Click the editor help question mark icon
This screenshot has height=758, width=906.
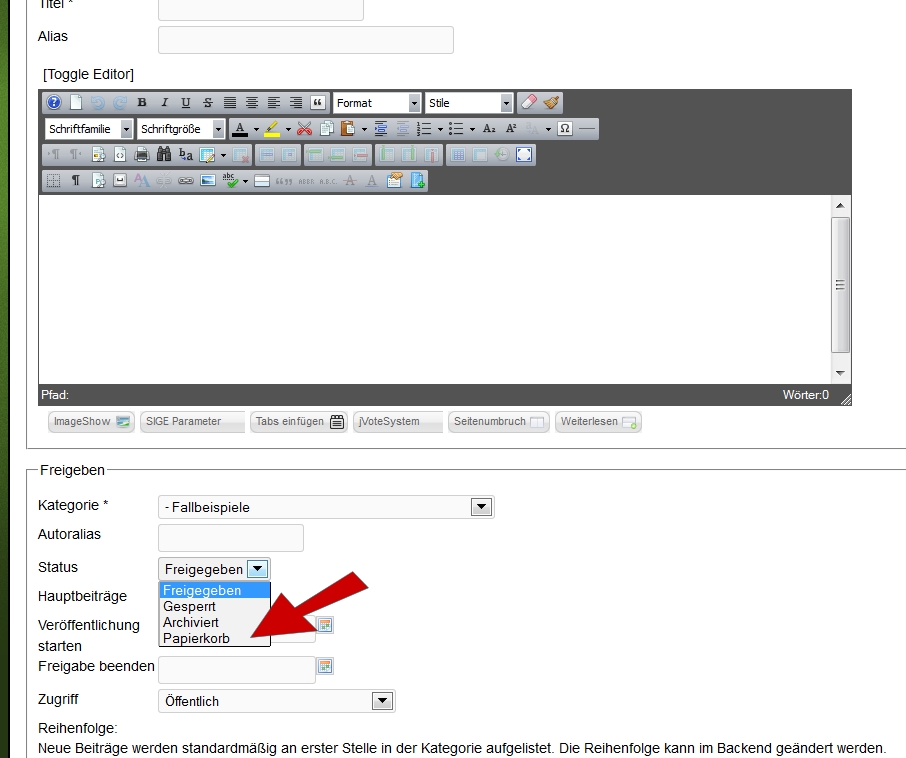54,103
